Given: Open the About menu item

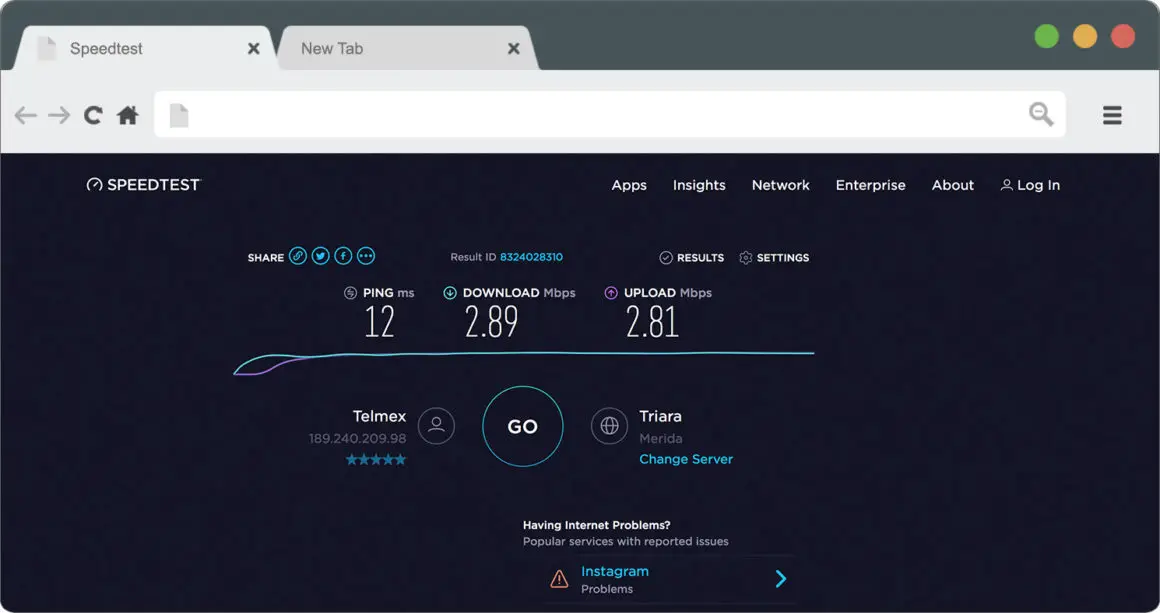Looking at the screenshot, I should (x=953, y=186).
